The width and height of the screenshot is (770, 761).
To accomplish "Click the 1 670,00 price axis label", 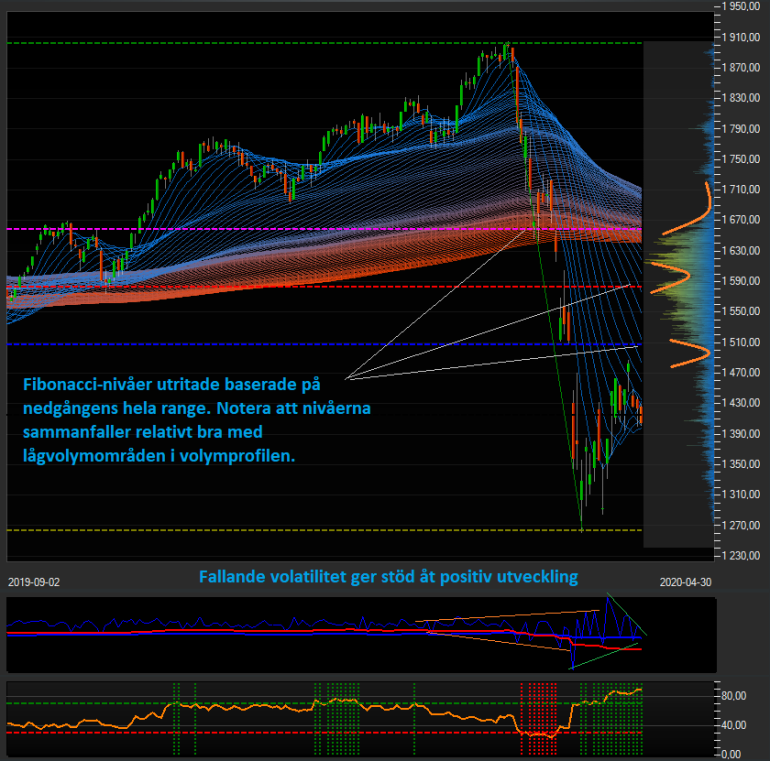I will point(741,220).
